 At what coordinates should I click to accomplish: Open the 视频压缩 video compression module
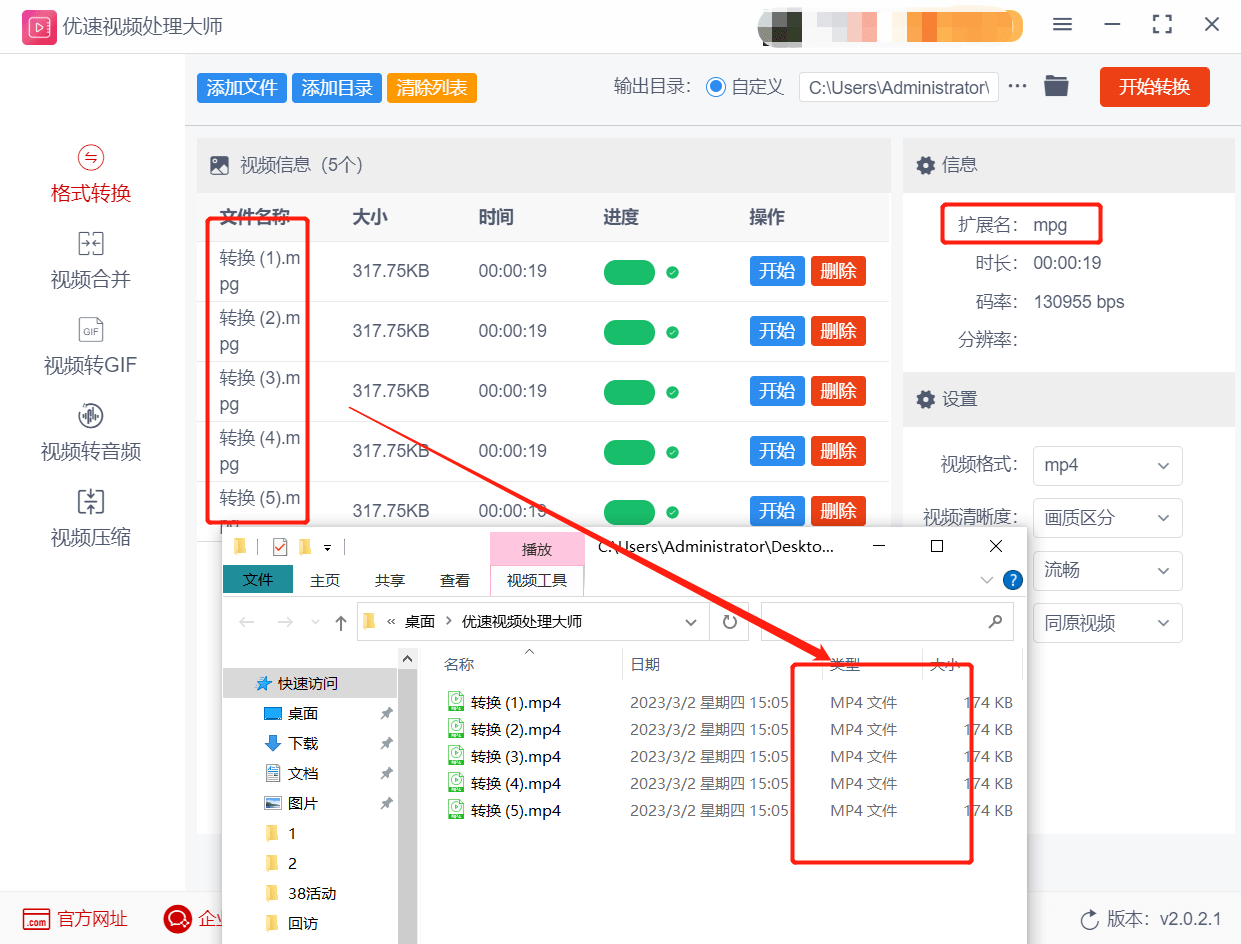[91, 519]
